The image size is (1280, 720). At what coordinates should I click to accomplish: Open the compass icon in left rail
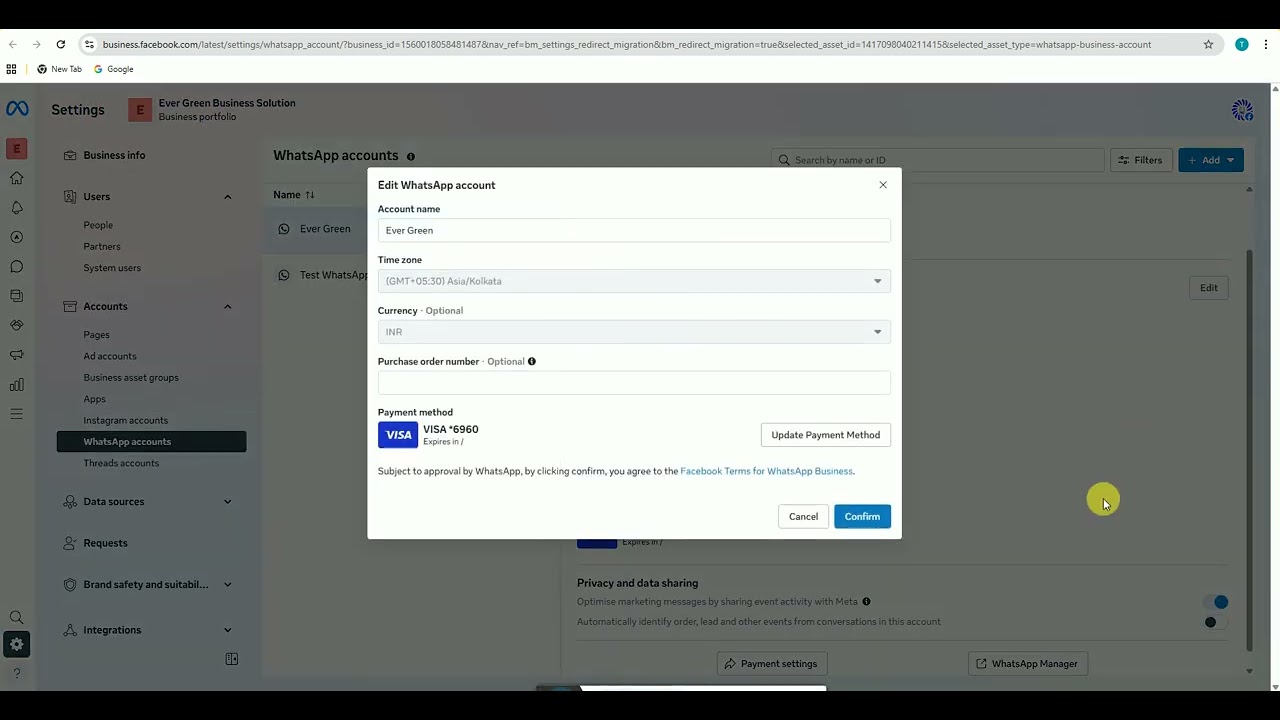(x=16, y=237)
